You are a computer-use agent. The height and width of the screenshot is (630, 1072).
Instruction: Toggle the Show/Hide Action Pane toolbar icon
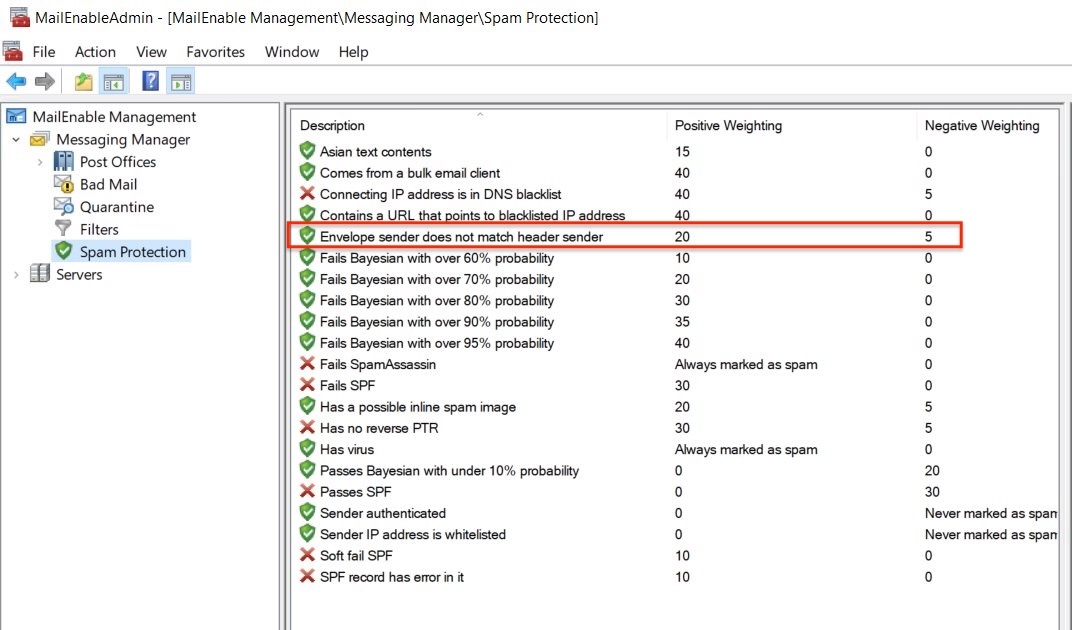click(x=181, y=82)
